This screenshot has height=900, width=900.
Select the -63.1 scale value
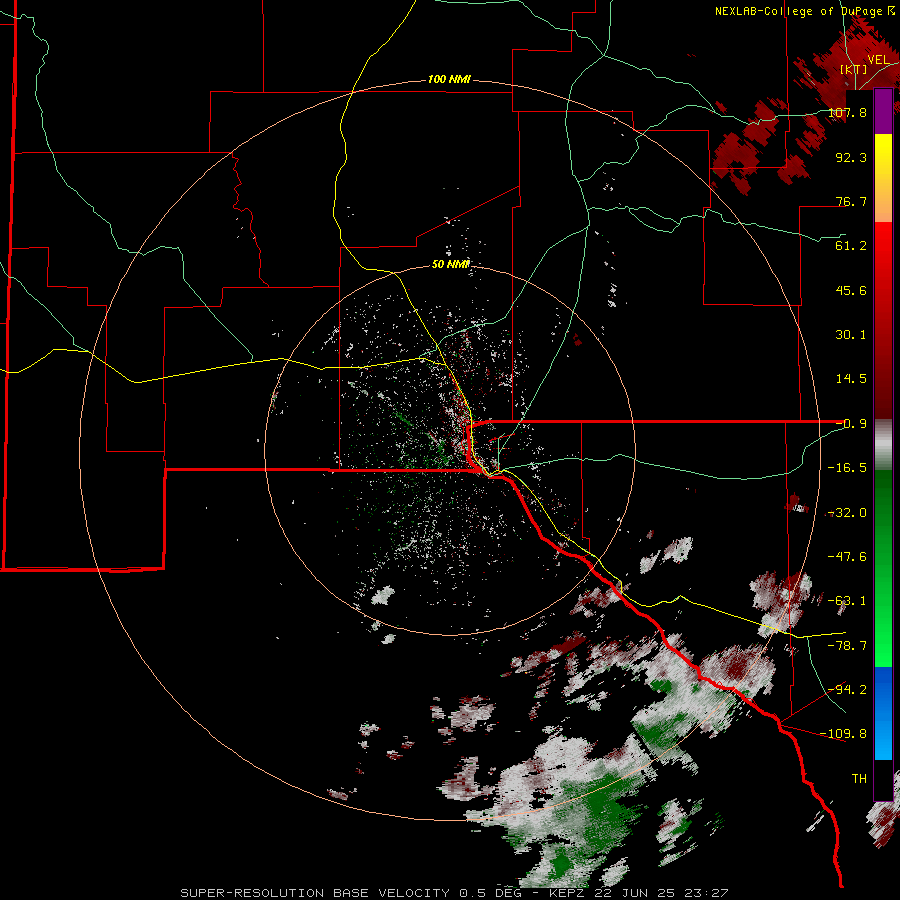coord(847,601)
